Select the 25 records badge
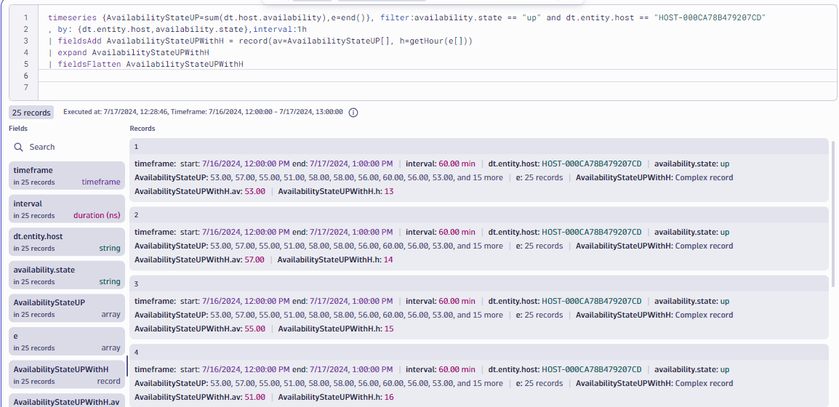 click(31, 113)
